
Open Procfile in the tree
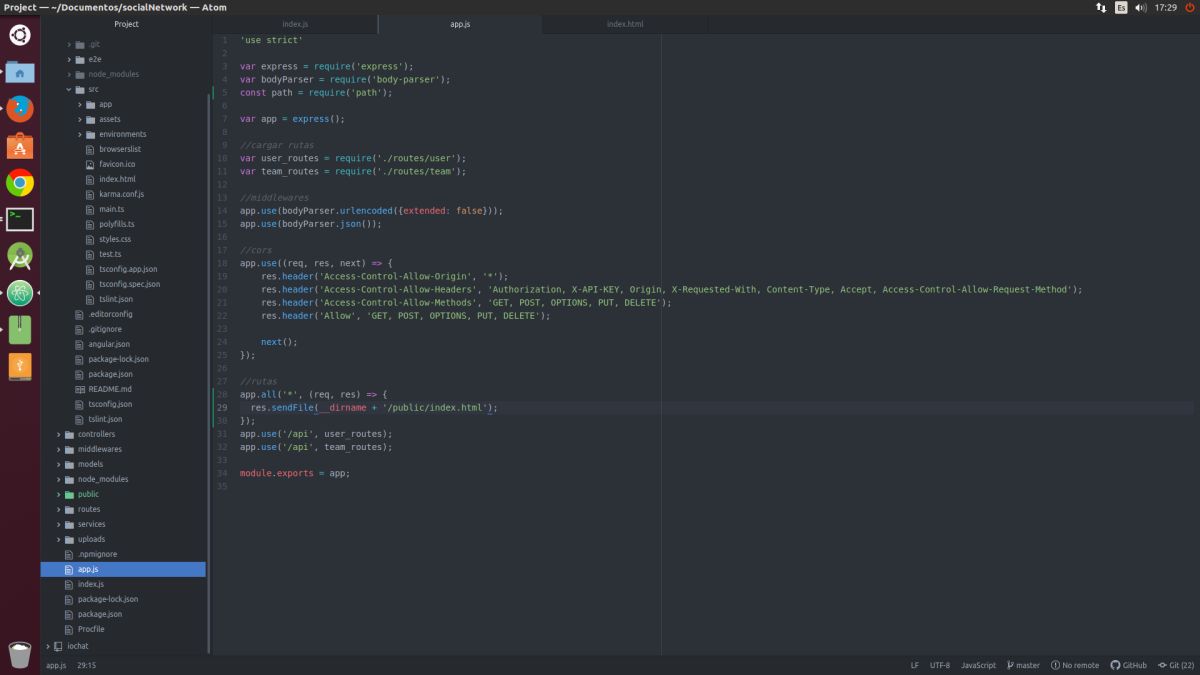(x=90, y=629)
